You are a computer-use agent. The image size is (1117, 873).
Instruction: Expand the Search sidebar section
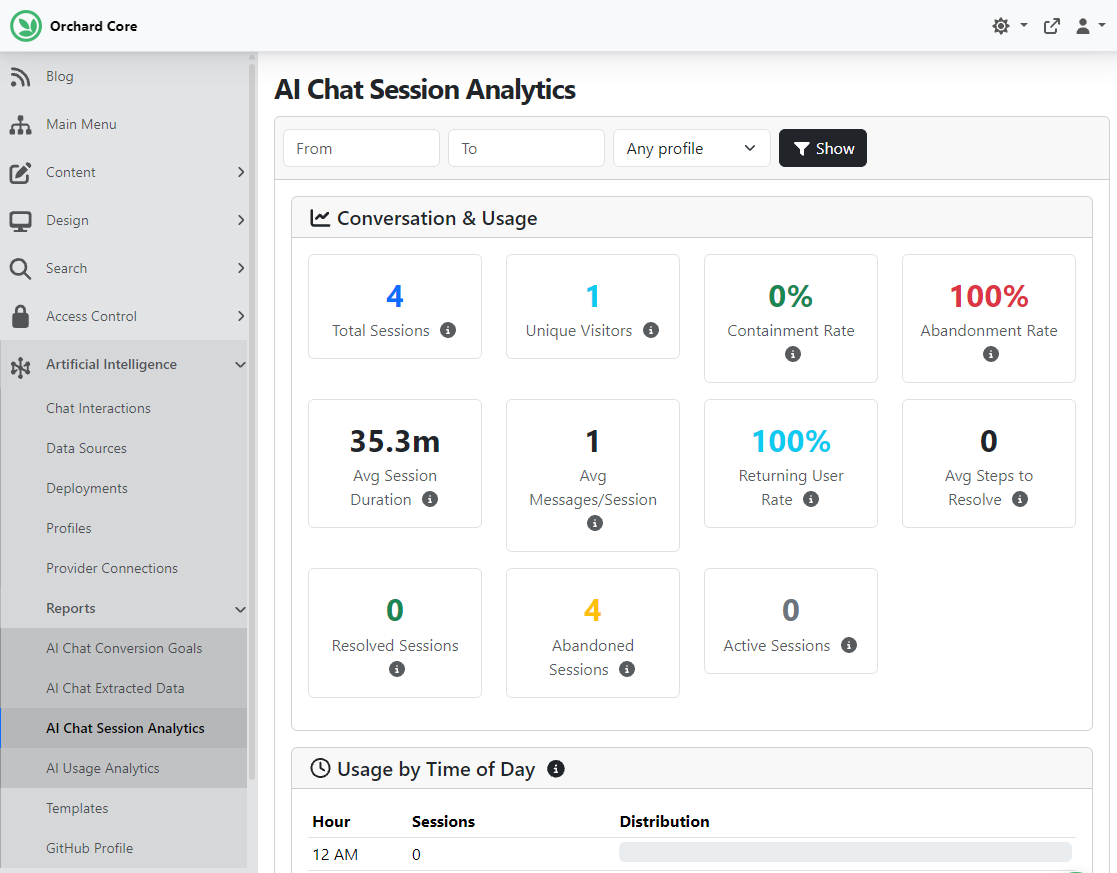[x=241, y=268]
